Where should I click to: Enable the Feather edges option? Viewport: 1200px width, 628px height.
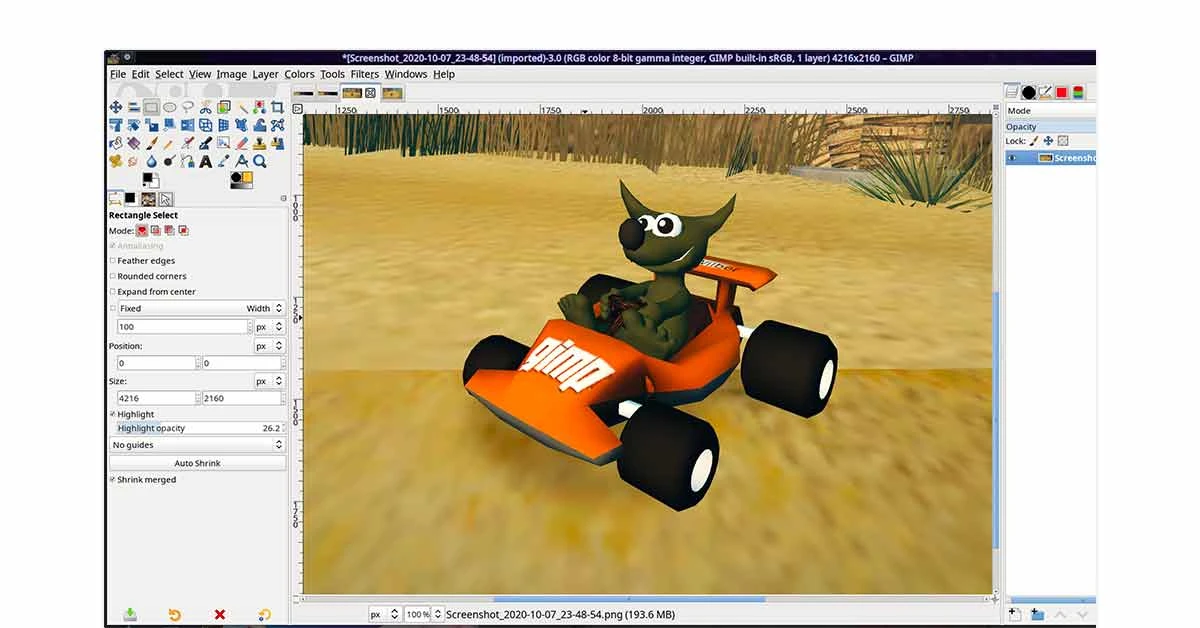click(x=115, y=260)
